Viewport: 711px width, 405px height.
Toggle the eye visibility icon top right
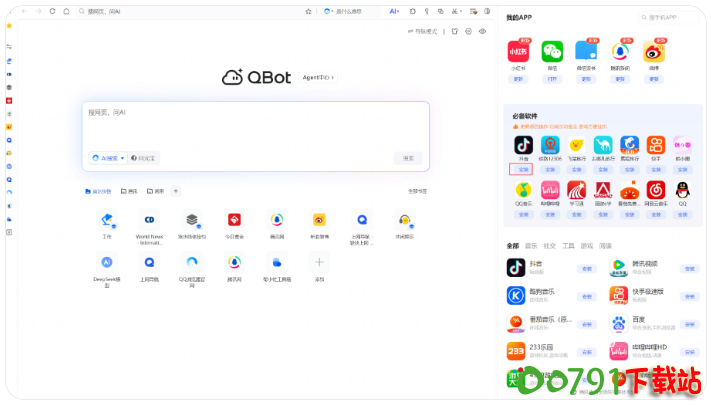(482, 32)
